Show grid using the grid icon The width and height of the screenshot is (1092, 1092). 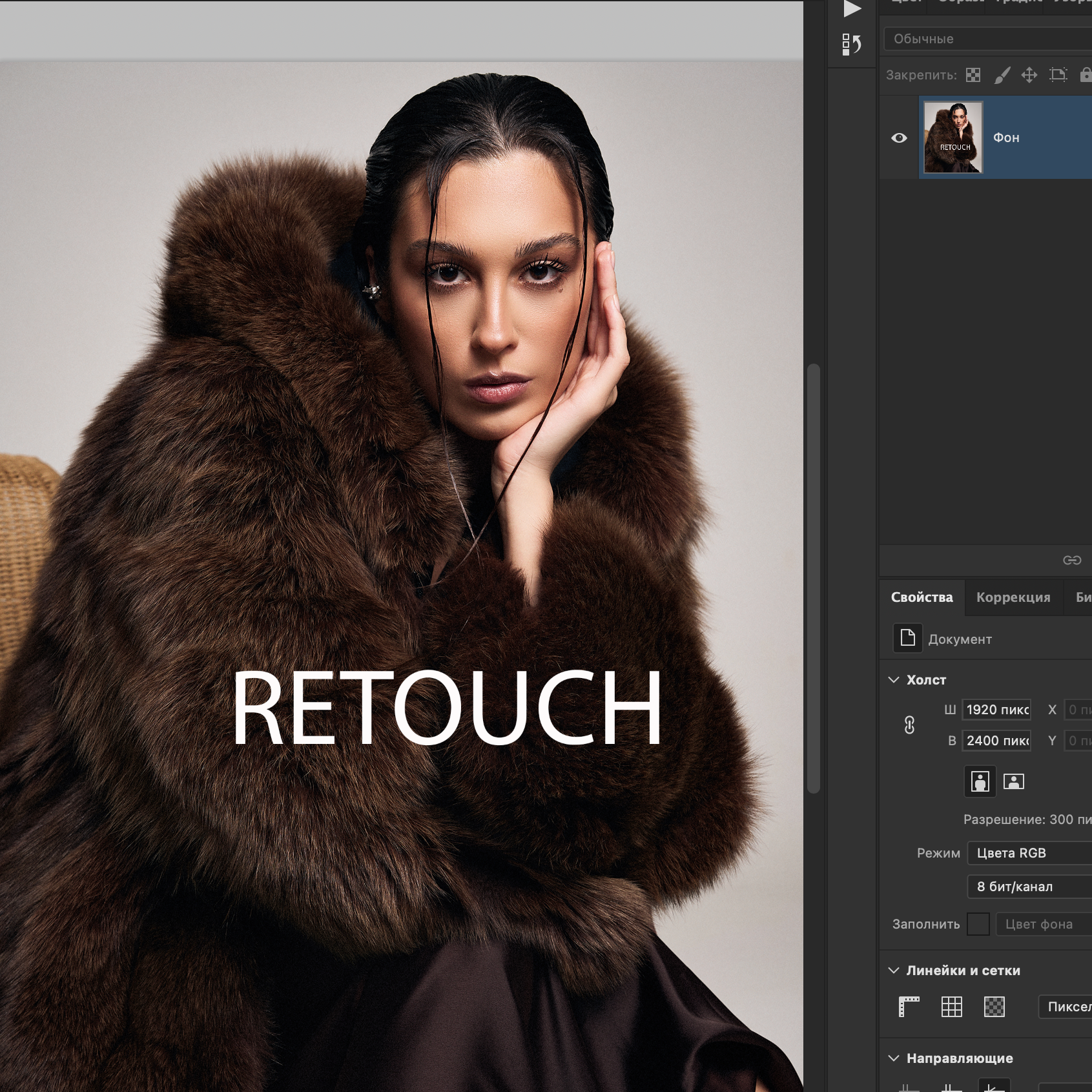click(x=951, y=1006)
